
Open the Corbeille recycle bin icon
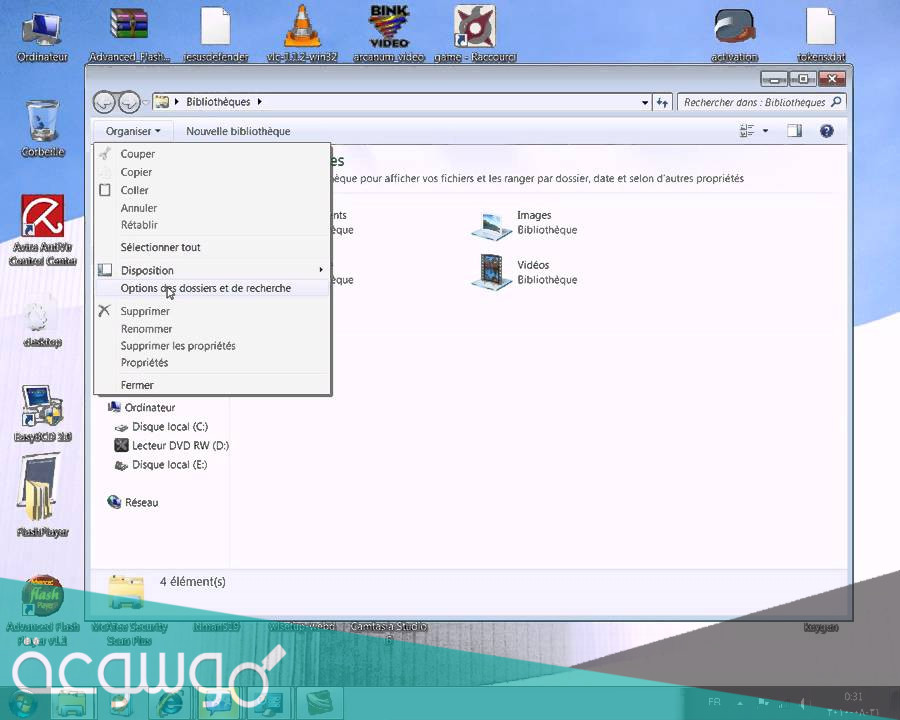click(x=43, y=122)
